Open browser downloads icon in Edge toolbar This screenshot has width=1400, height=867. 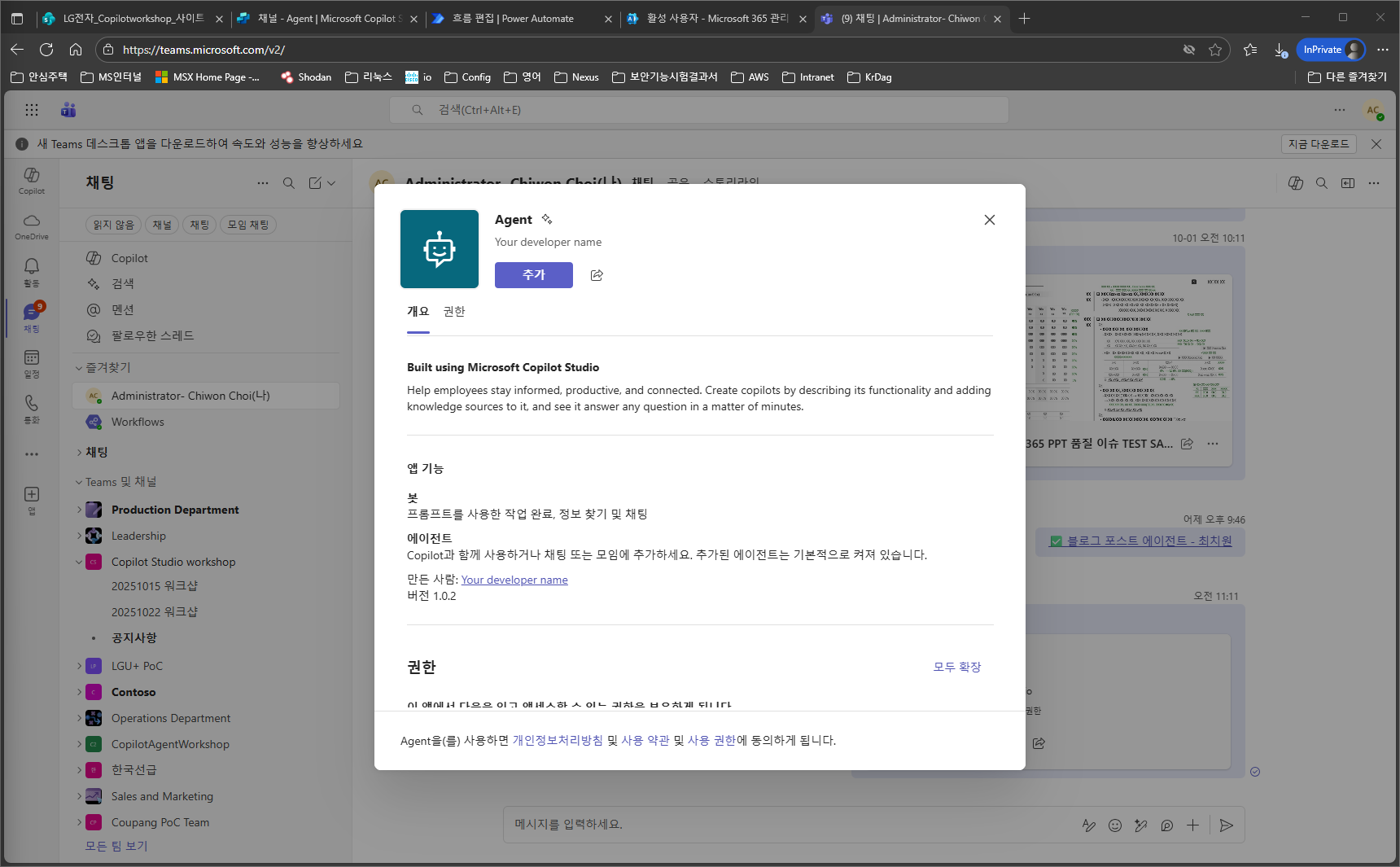coord(1280,50)
